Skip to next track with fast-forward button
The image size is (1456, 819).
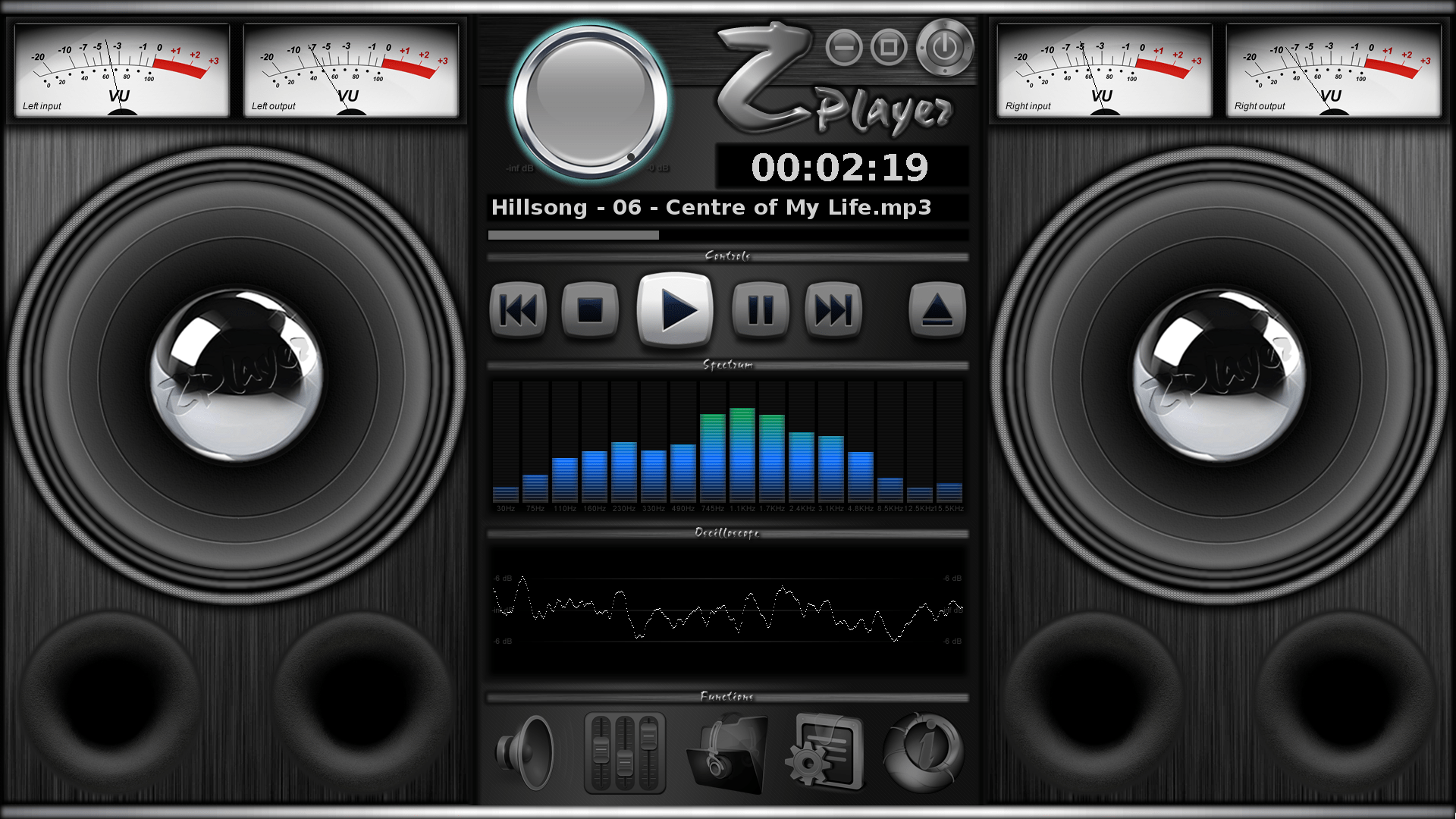pos(832,308)
